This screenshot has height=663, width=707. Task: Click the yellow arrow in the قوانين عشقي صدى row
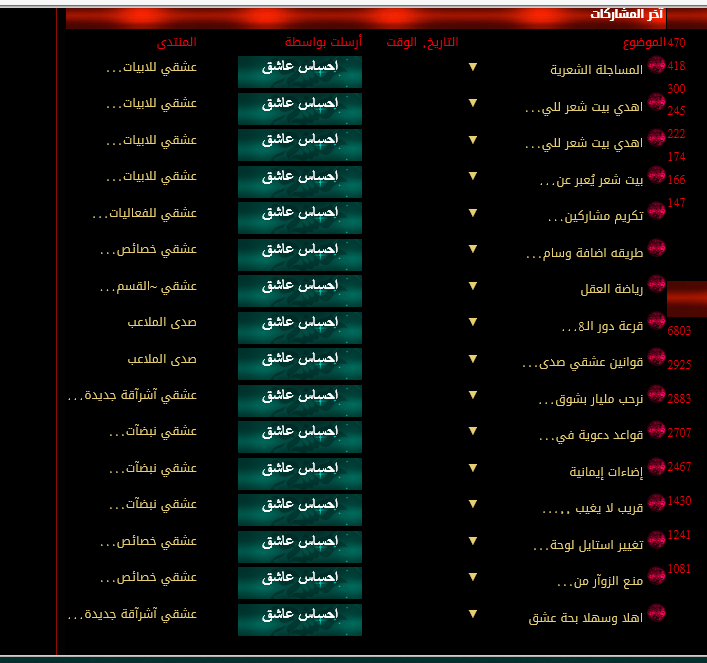(473, 359)
